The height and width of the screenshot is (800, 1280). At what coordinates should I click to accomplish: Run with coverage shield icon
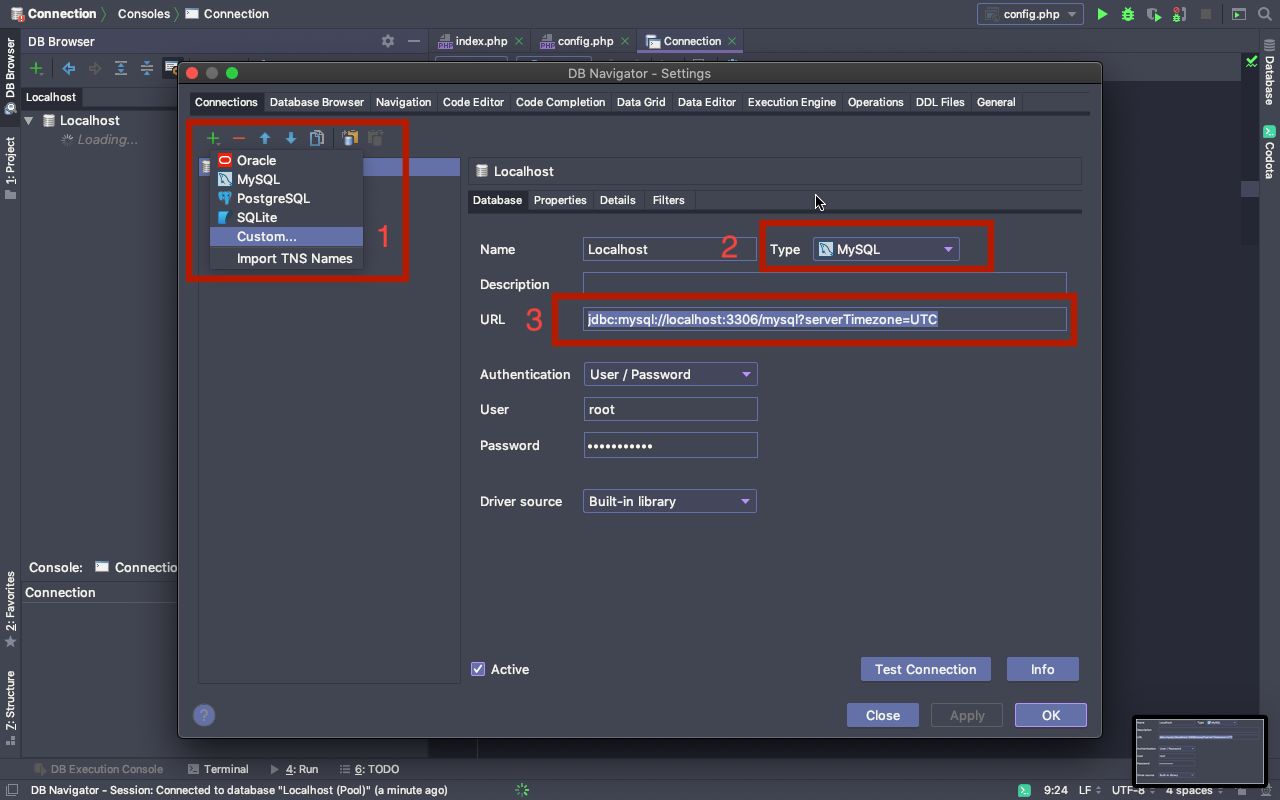1154,14
